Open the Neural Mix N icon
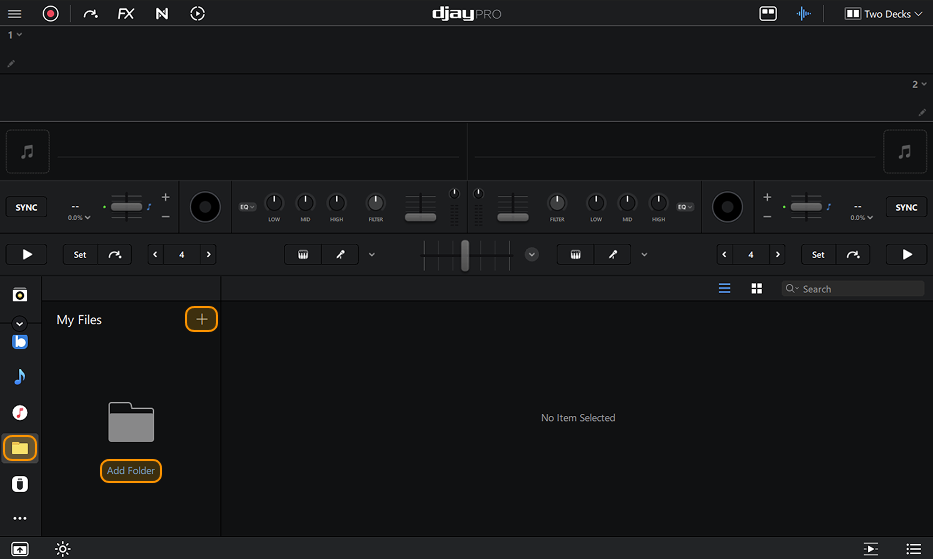This screenshot has width=933, height=559. click(161, 13)
